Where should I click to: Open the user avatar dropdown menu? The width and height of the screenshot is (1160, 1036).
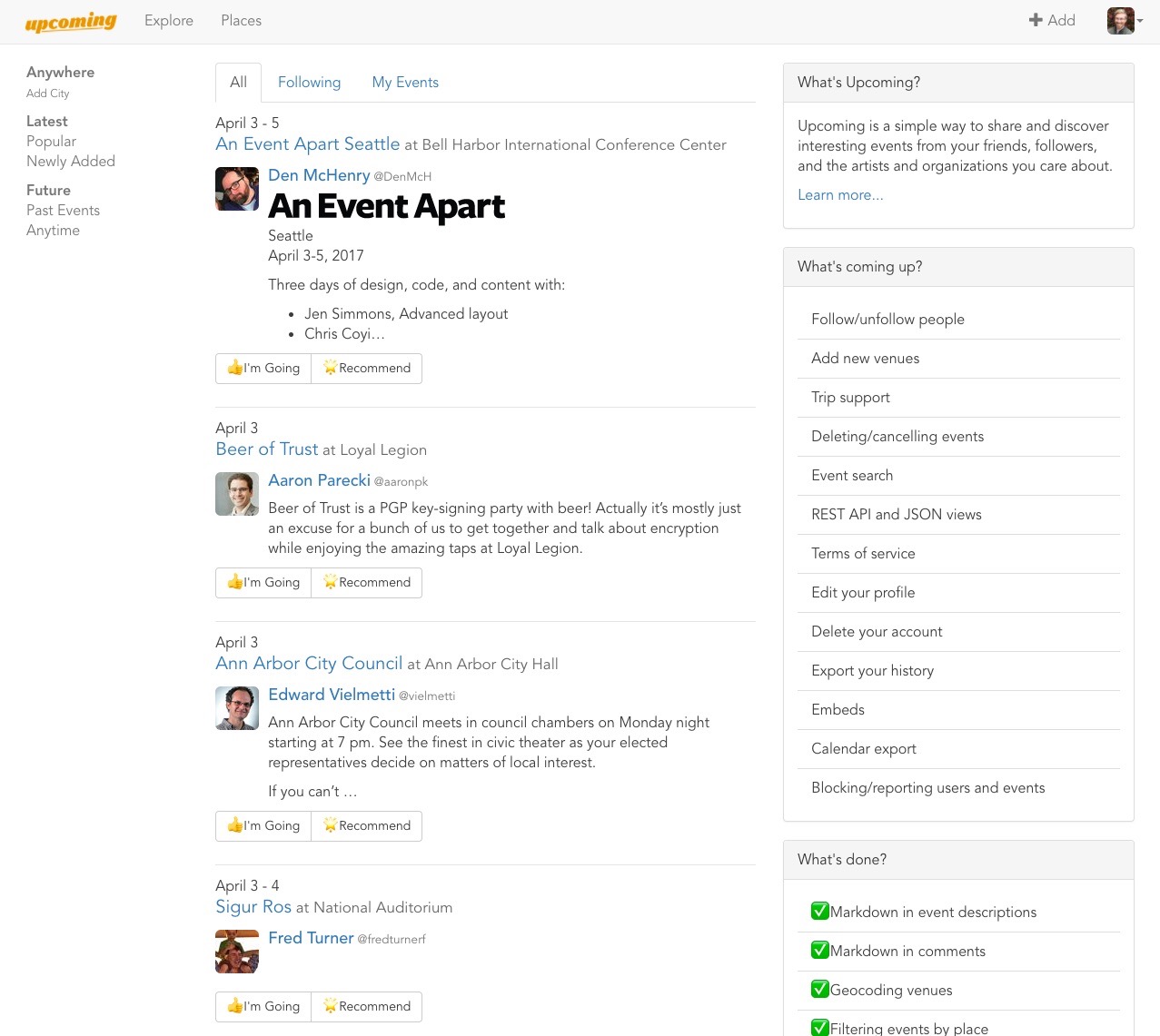[x=1125, y=21]
